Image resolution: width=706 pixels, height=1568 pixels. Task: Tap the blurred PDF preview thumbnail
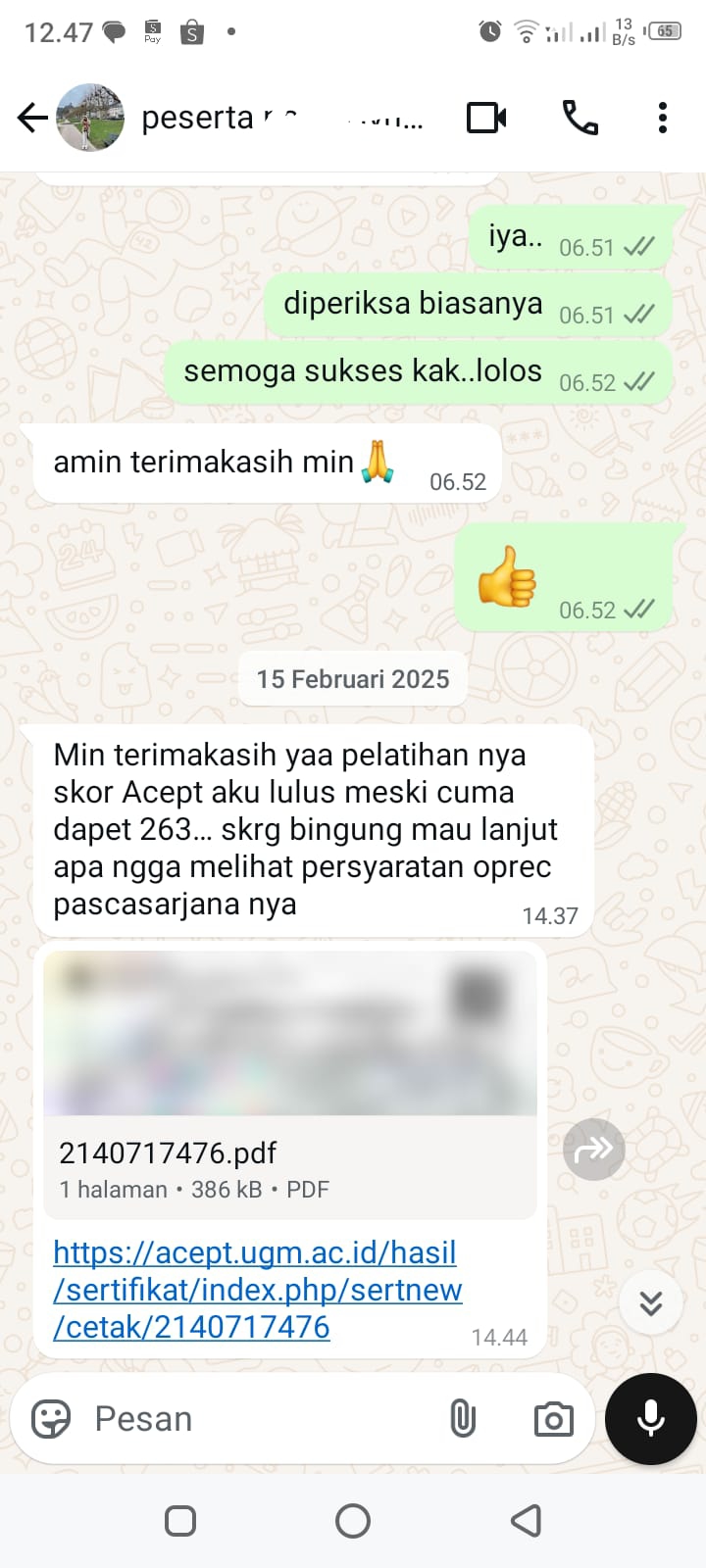[290, 1033]
